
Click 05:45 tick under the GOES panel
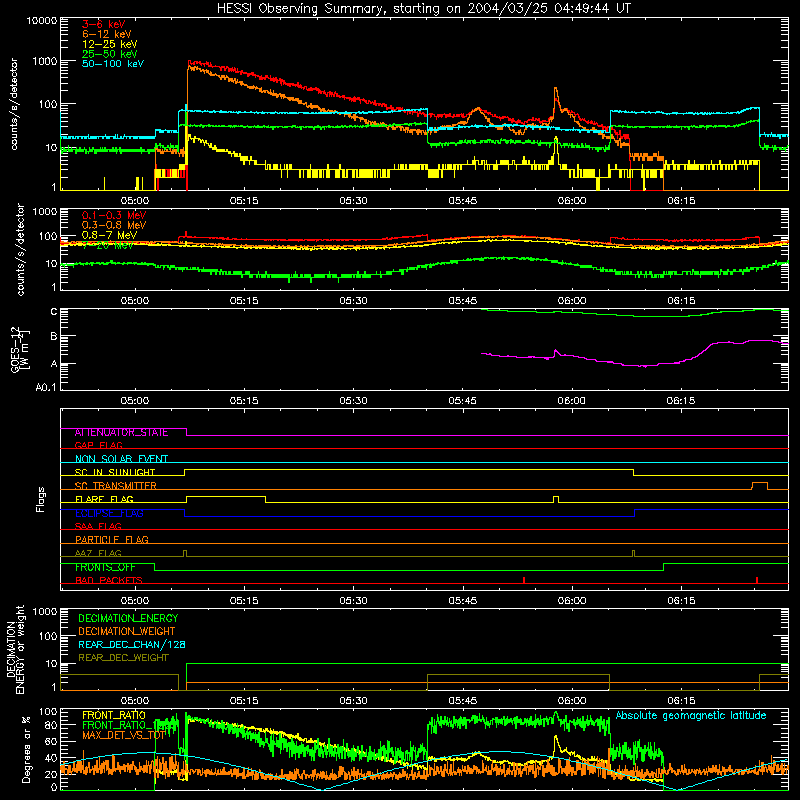click(x=462, y=401)
